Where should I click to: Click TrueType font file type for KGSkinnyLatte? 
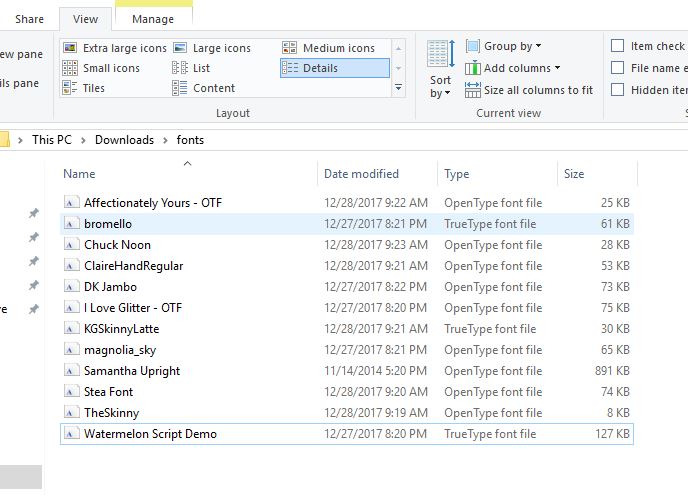click(x=490, y=329)
